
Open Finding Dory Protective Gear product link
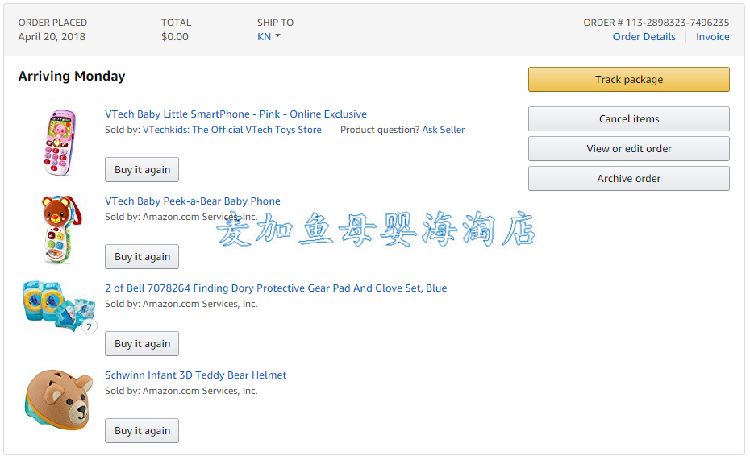[x=276, y=288]
